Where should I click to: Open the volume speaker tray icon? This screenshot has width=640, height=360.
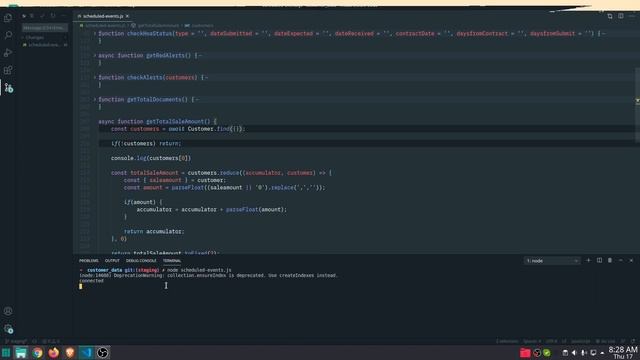(574, 353)
